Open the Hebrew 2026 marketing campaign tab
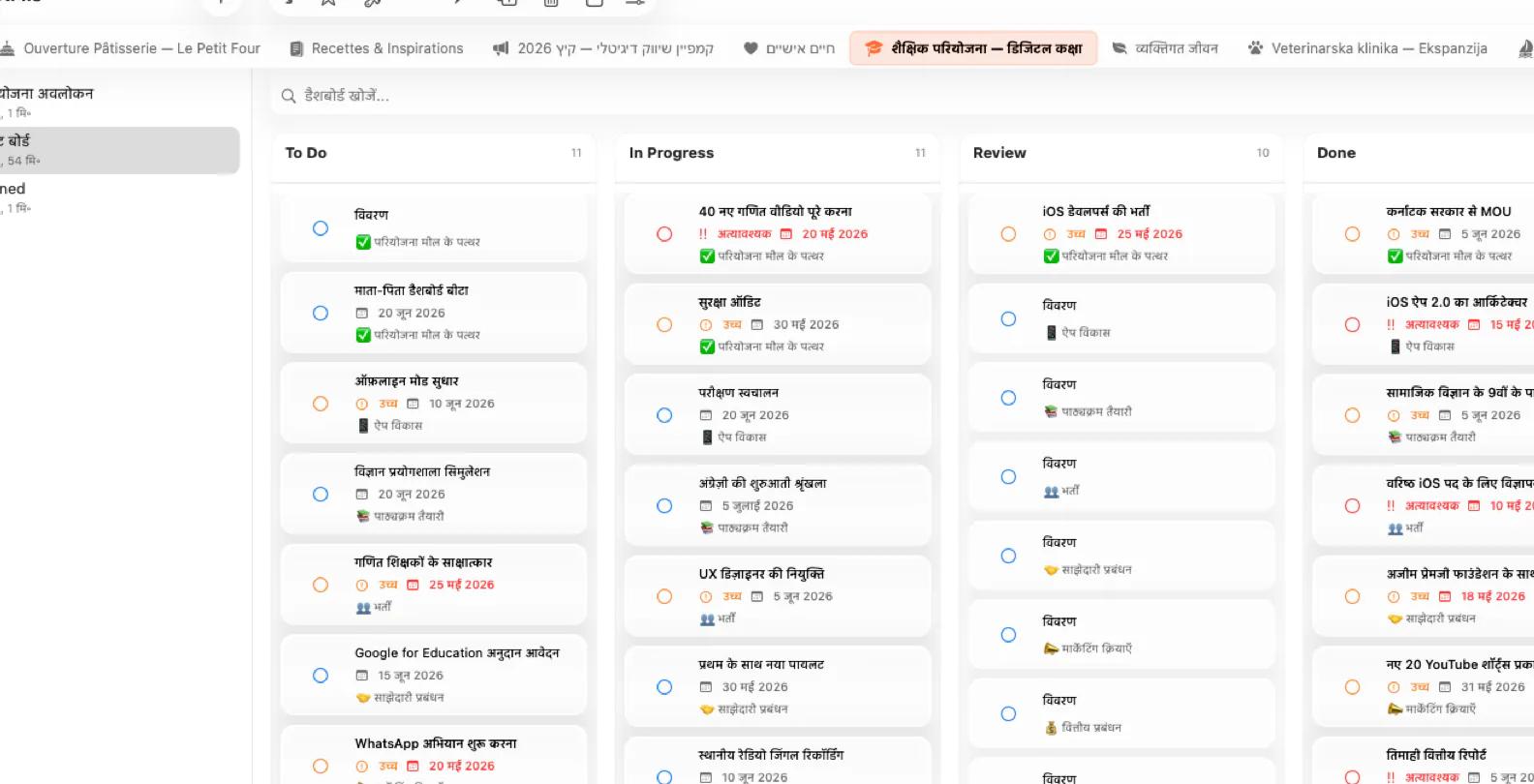The width and height of the screenshot is (1534, 784). tap(603, 48)
